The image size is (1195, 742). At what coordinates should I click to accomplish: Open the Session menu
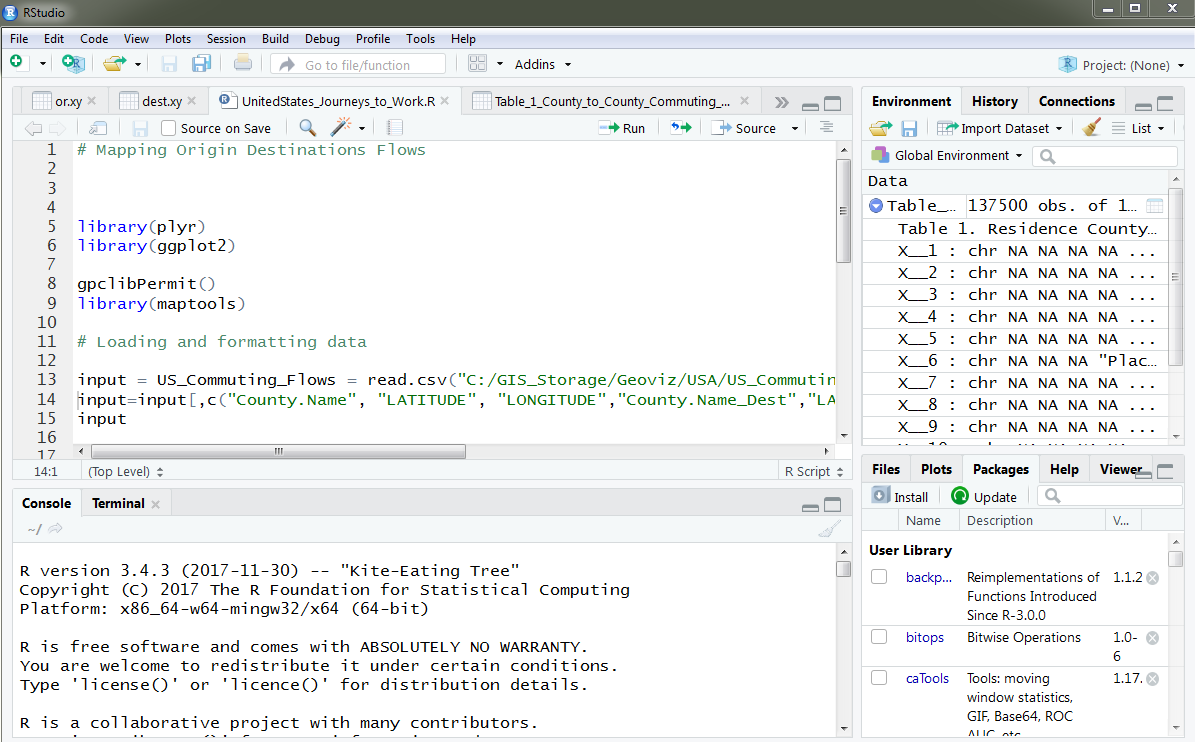pos(226,39)
